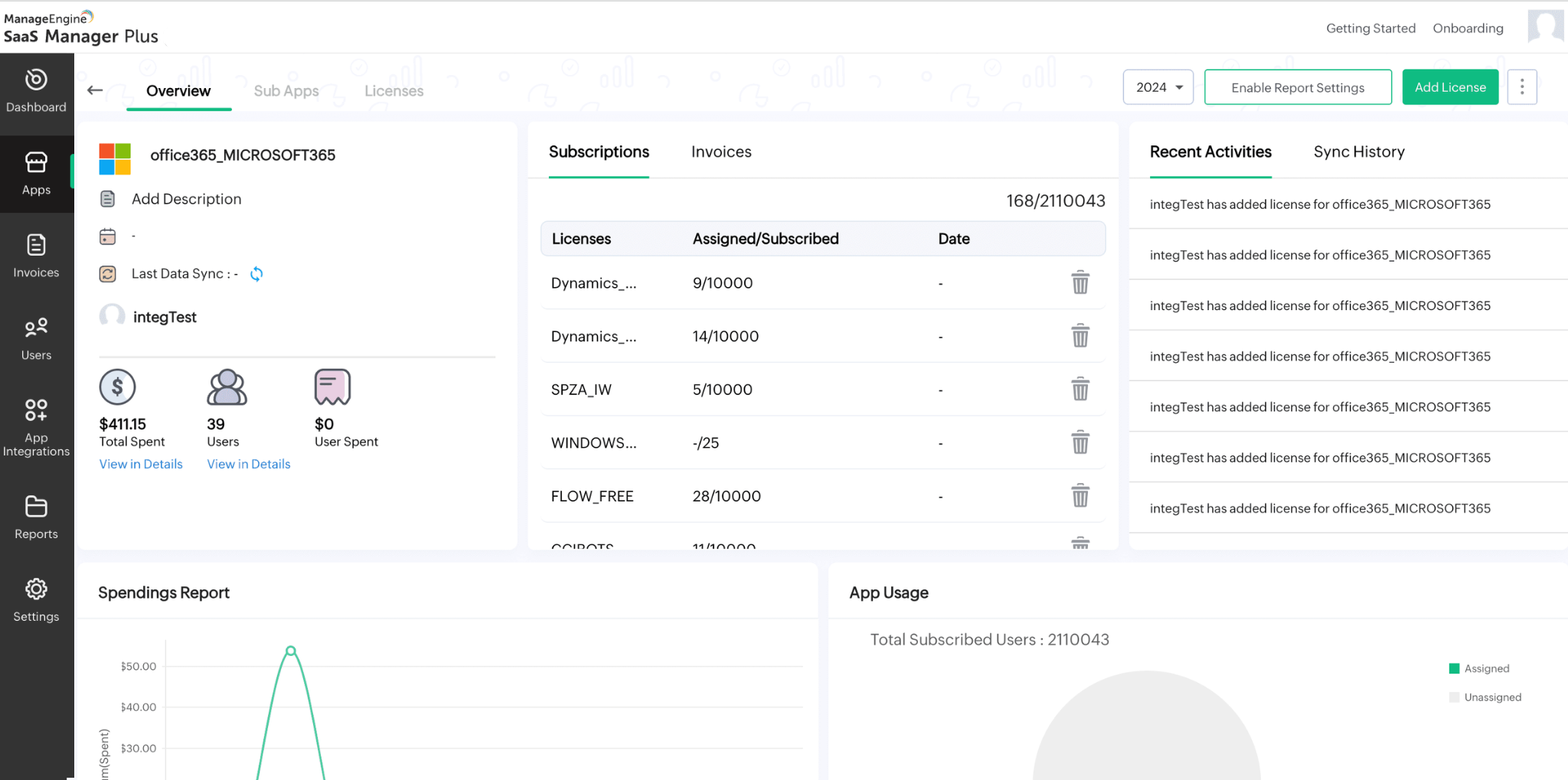
Task: Select the Subscriptions tab
Action: (599, 152)
